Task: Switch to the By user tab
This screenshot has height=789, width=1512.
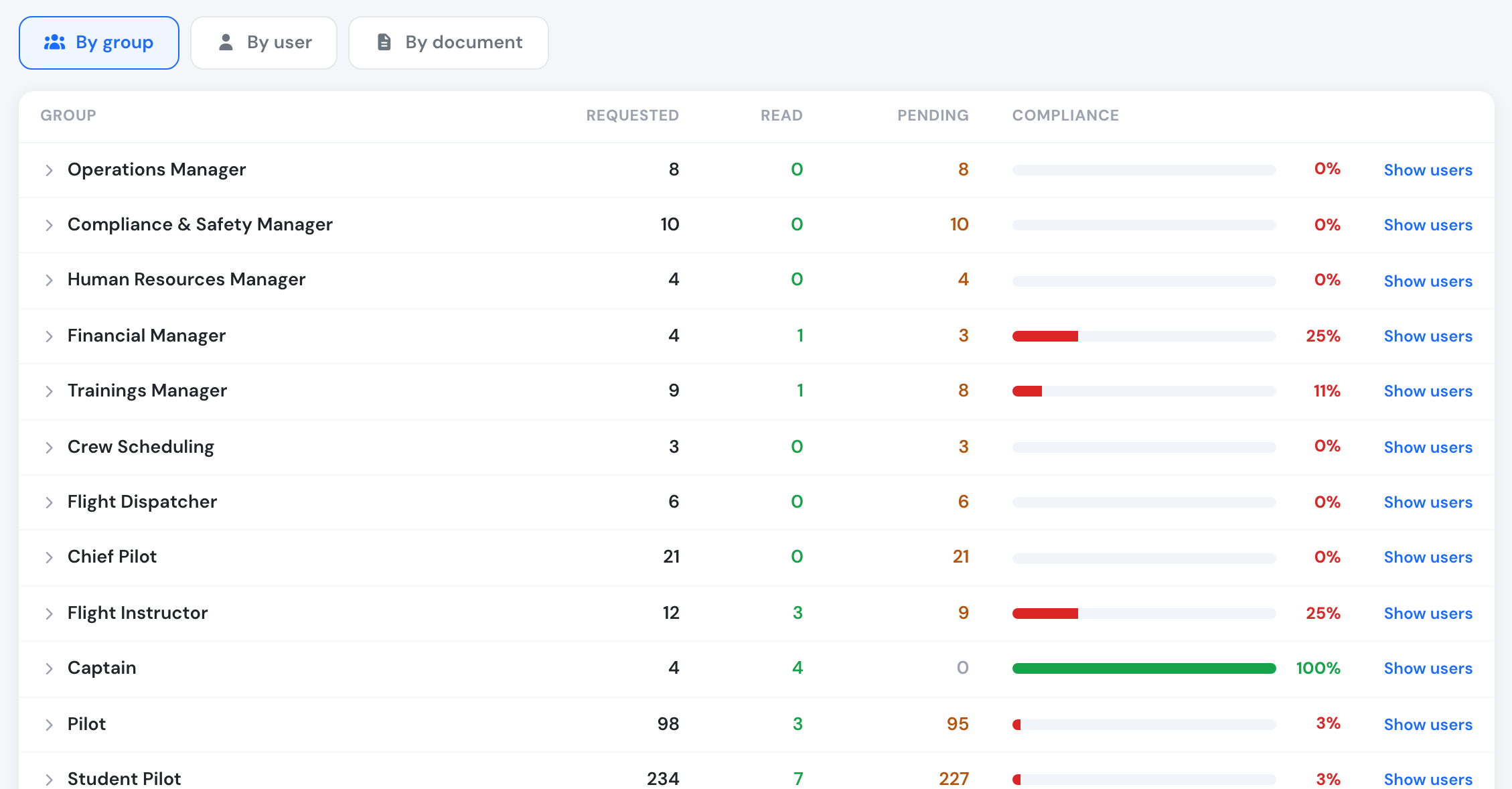Action: tap(264, 43)
